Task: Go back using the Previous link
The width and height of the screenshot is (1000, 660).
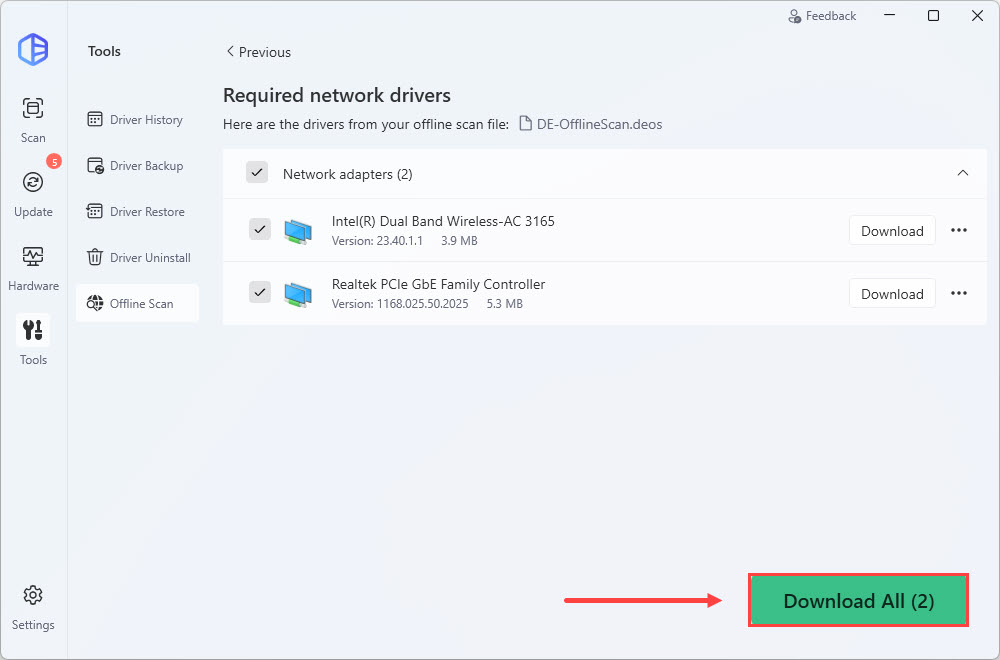Action: tap(258, 52)
